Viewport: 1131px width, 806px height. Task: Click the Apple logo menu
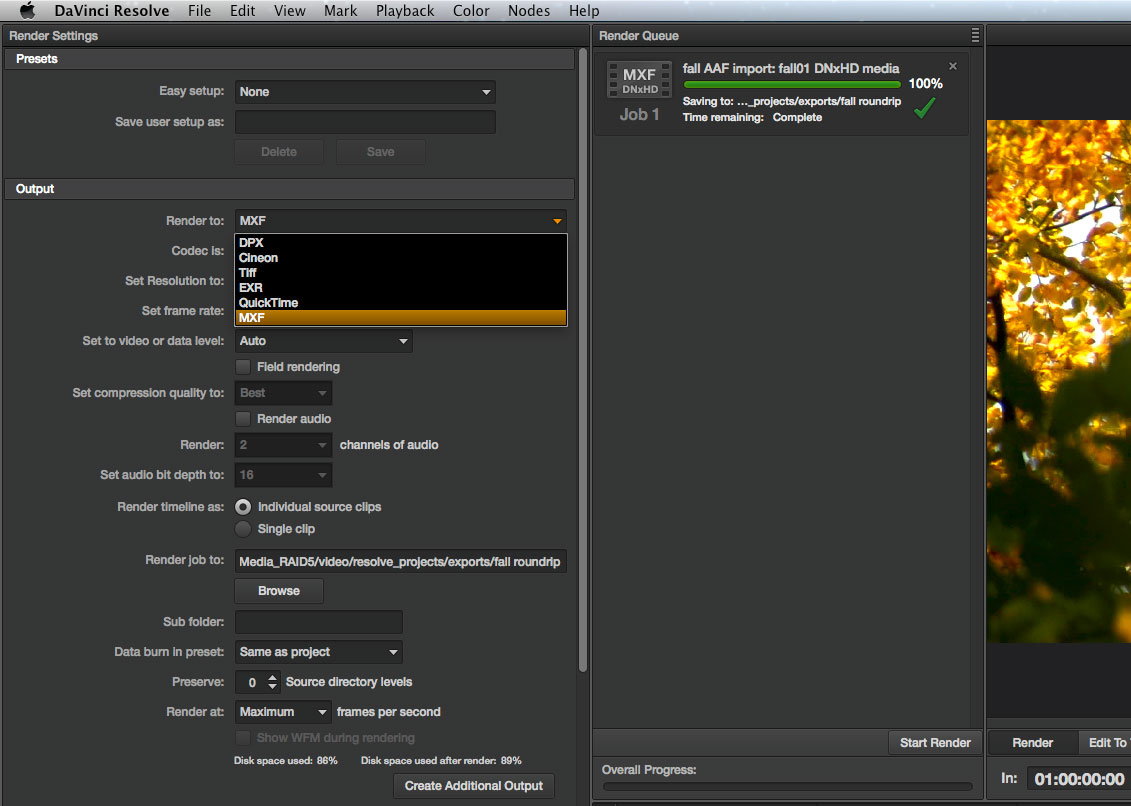(x=27, y=11)
